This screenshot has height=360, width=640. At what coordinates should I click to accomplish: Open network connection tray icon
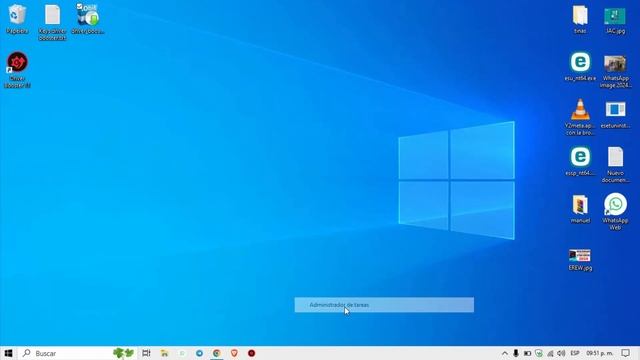tap(550, 353)
